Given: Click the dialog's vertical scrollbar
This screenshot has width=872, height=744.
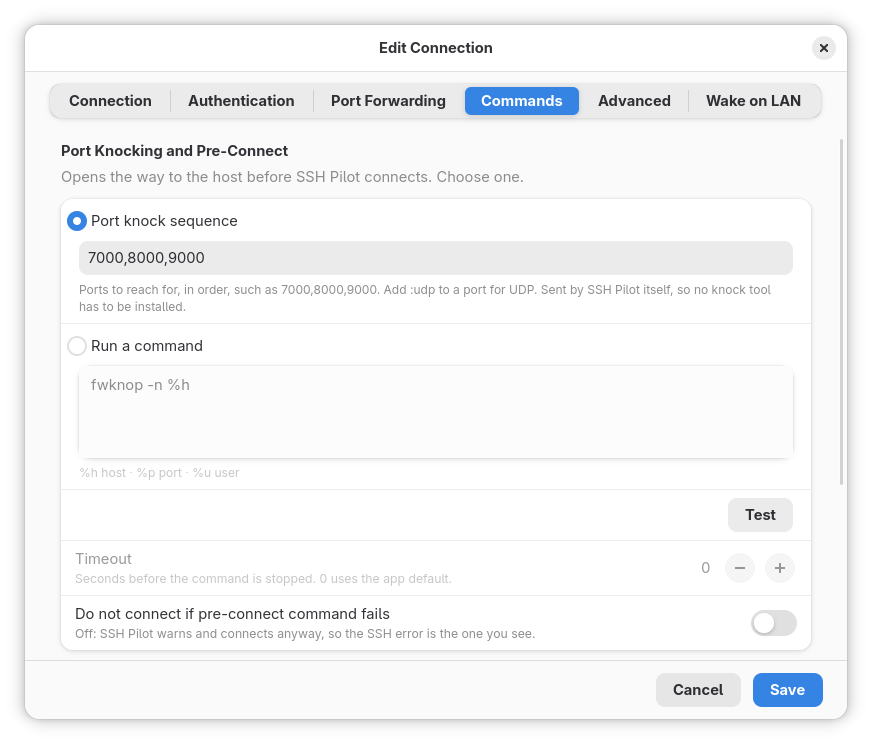Looking at the screenshot, I should pyautogui.click(x=841, y=311).
